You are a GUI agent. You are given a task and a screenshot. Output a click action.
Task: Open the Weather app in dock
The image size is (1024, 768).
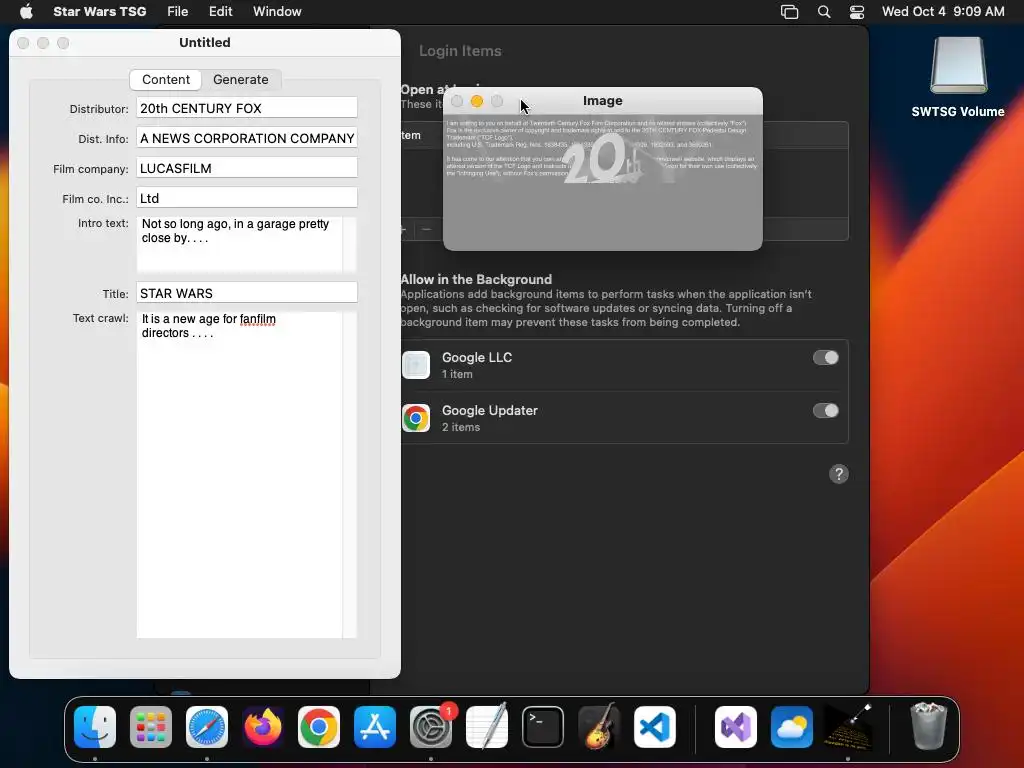click(x=792, y=727)
